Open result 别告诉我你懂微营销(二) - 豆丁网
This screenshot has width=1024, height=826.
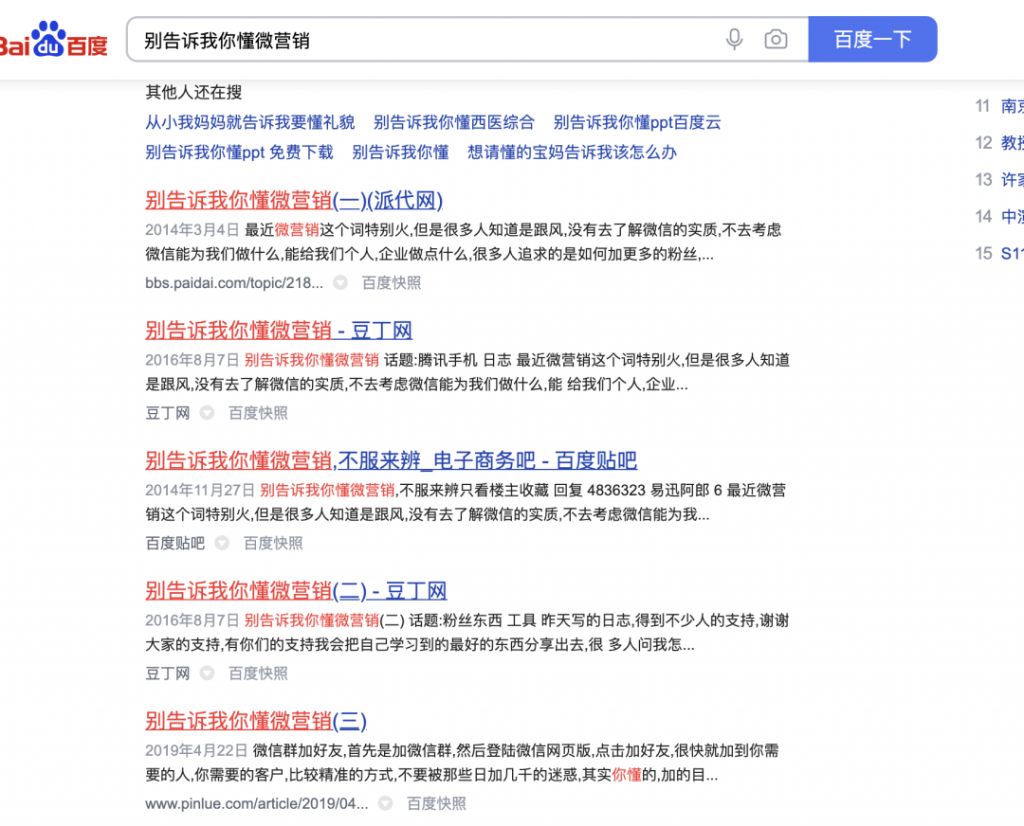[x=296, y=591]
